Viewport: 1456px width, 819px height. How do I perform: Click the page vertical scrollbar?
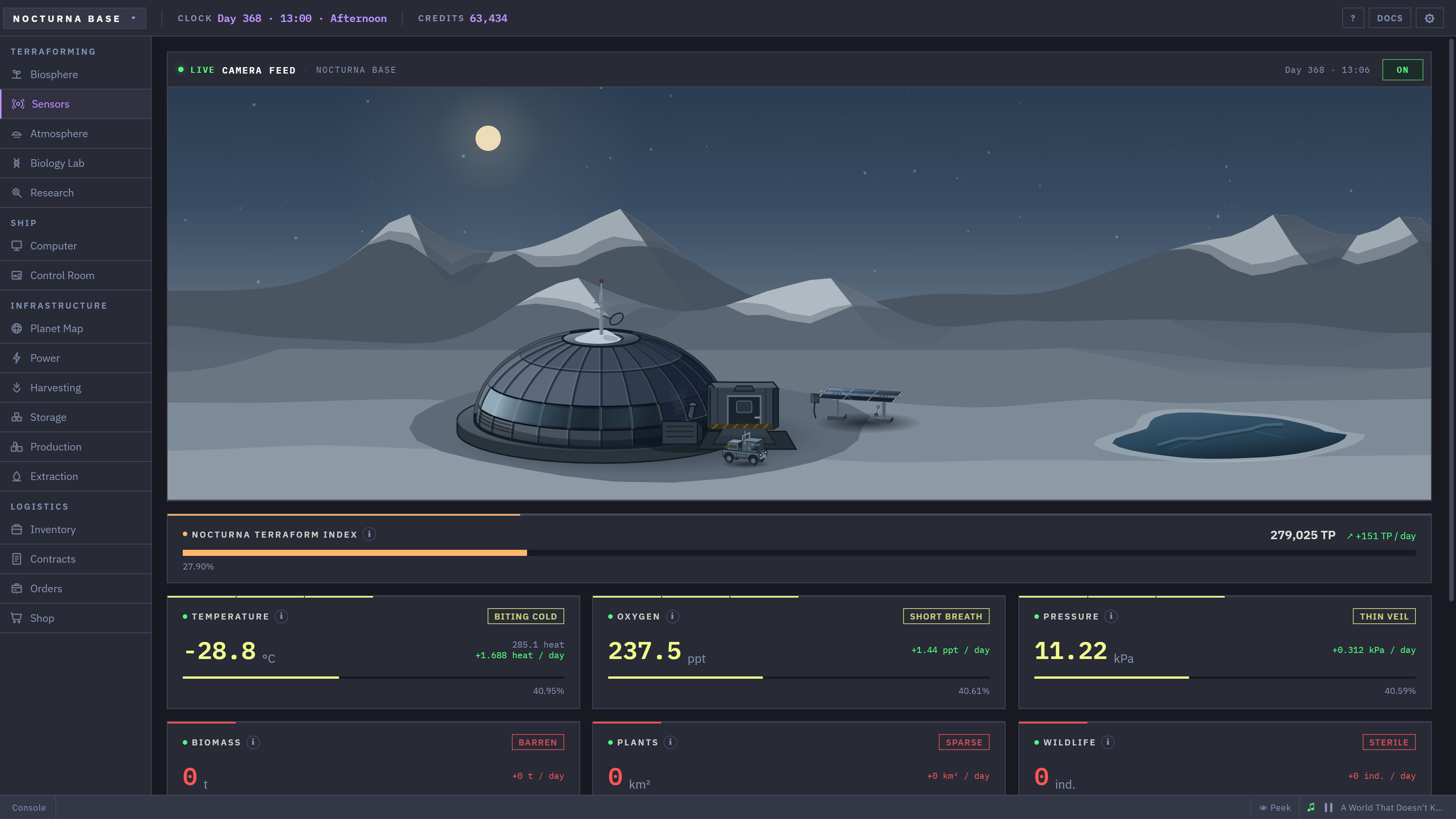(x=1451, y=319)
